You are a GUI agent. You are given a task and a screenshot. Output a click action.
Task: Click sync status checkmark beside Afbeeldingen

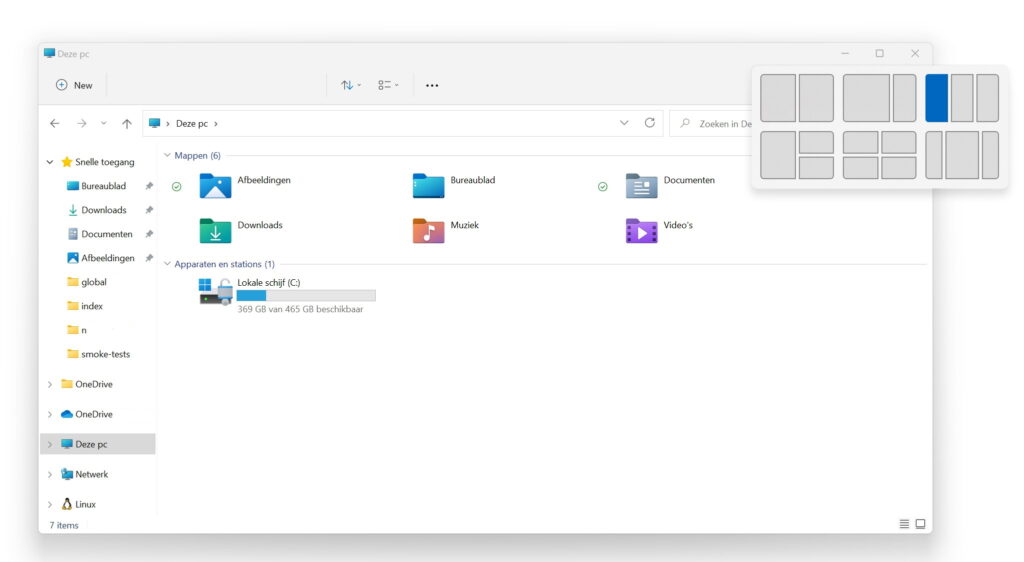(x=176, y=187)
